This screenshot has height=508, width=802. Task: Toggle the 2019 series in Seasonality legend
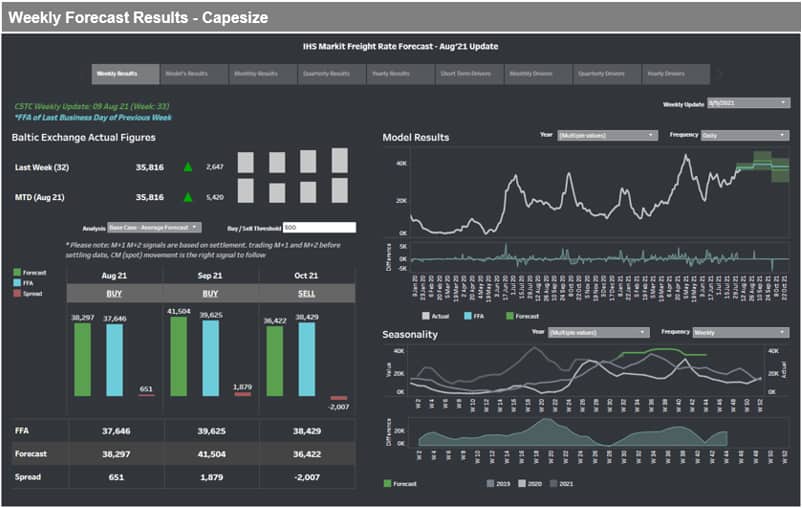tap(491, 484)
